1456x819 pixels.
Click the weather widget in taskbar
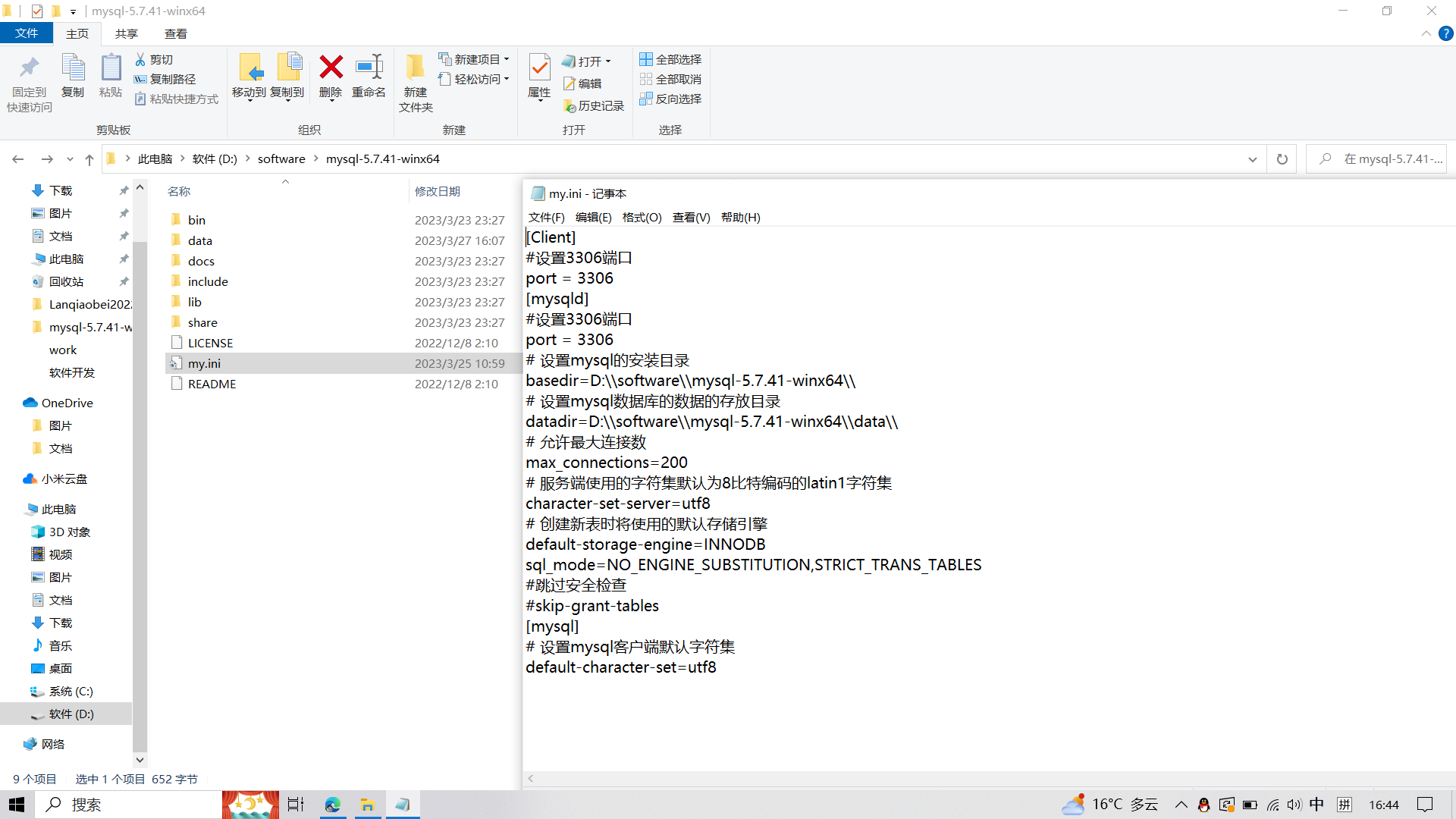pyautogui.click(x=1110, y=805)
